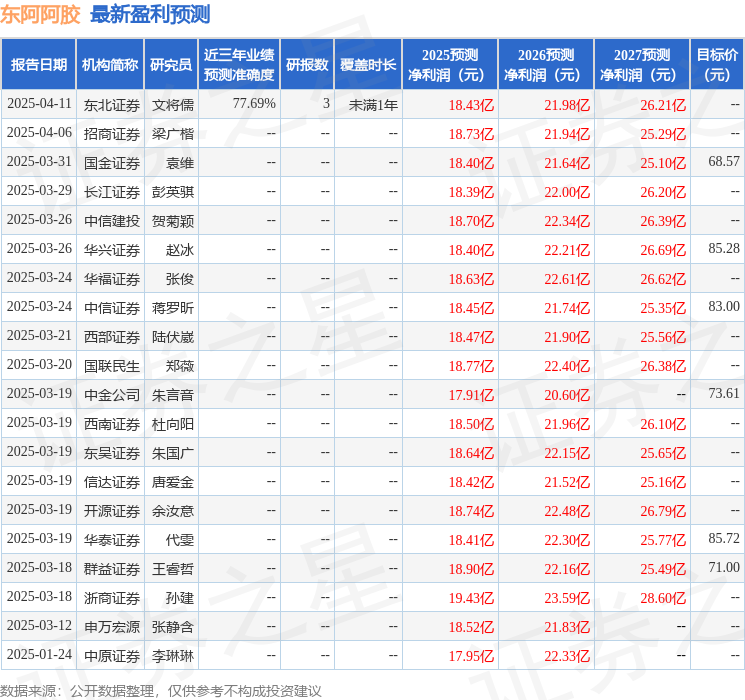745x700 pixels.
Task: Select the 最新盈利预测 title text
Action: click(x=150, y=15)
